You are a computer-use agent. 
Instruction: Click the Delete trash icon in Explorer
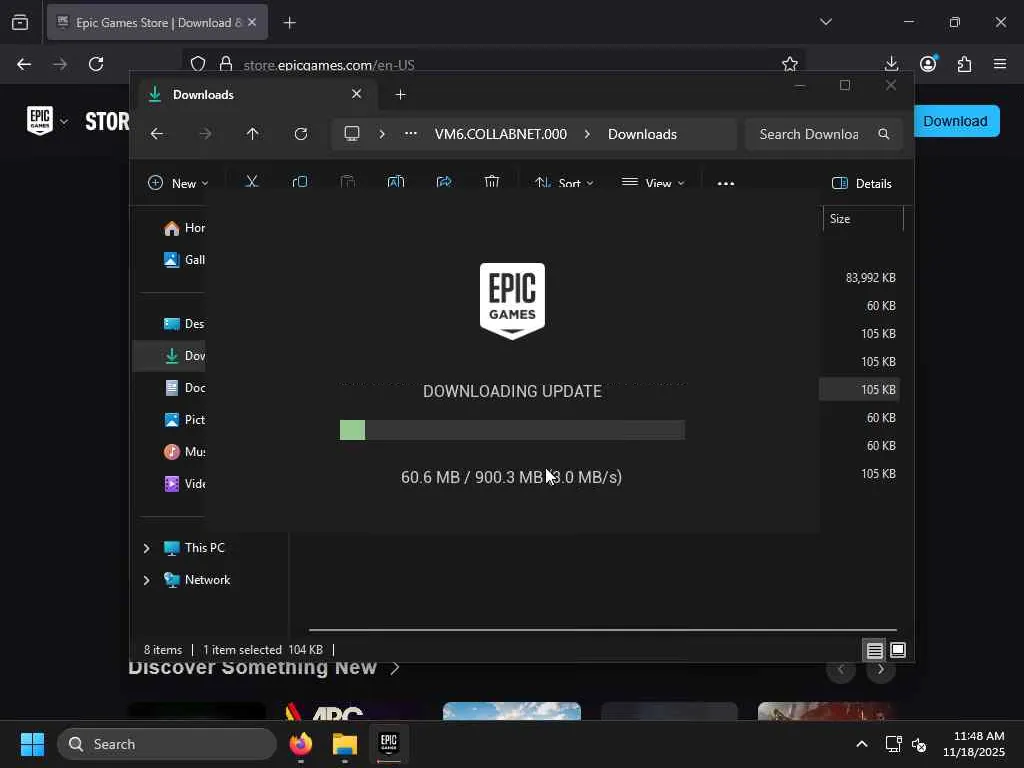click(492, 182)
